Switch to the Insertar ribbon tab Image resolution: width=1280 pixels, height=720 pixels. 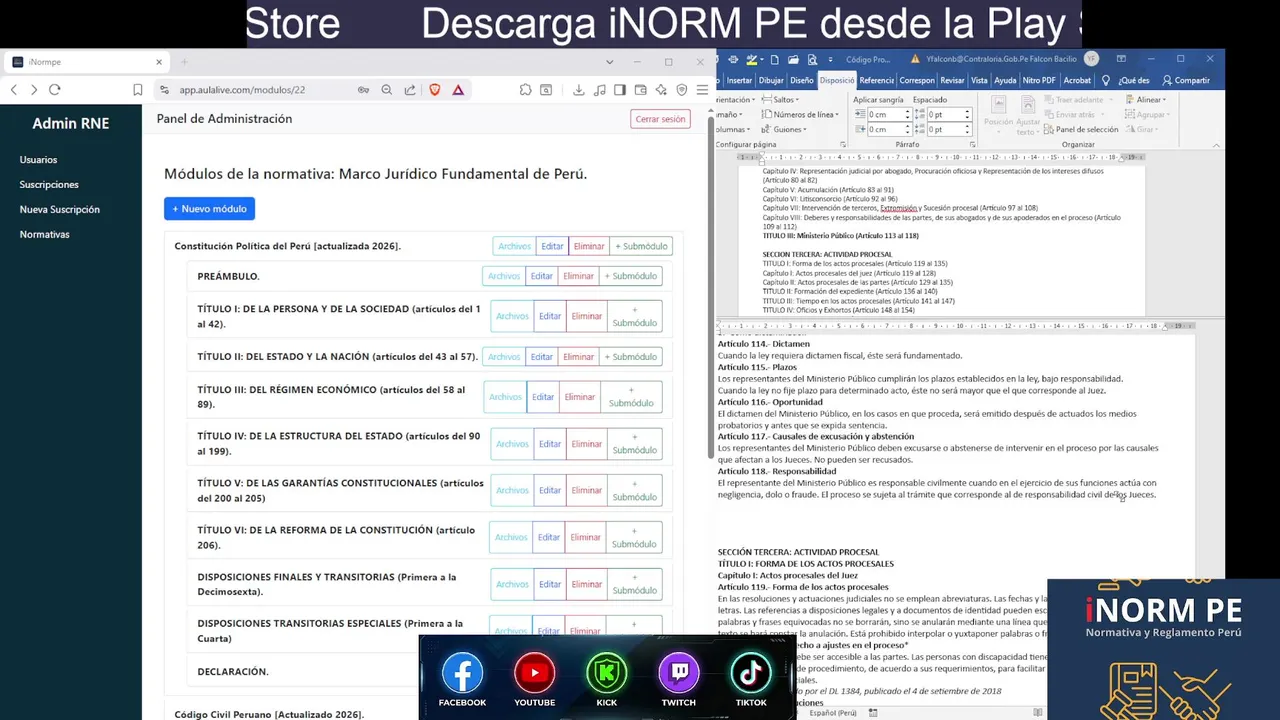739,80
